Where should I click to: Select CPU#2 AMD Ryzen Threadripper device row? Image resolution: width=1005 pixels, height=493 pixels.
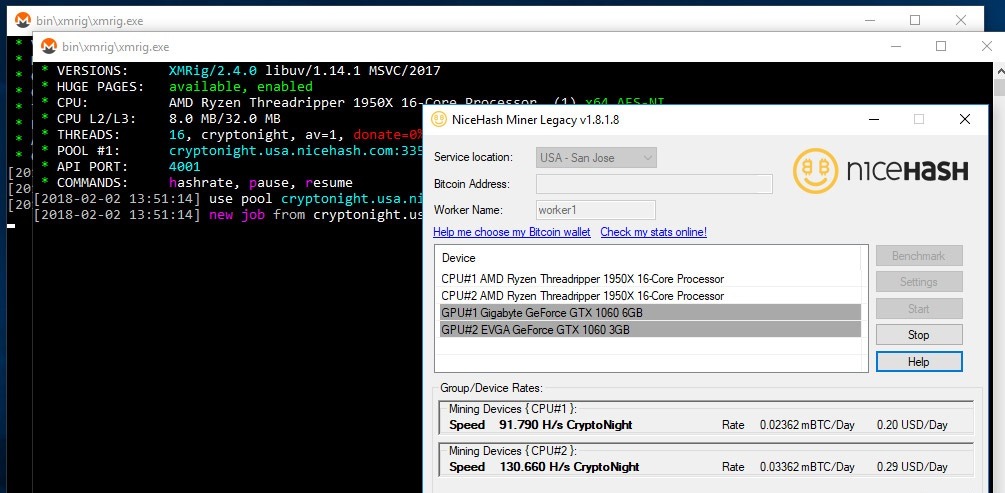582,296
